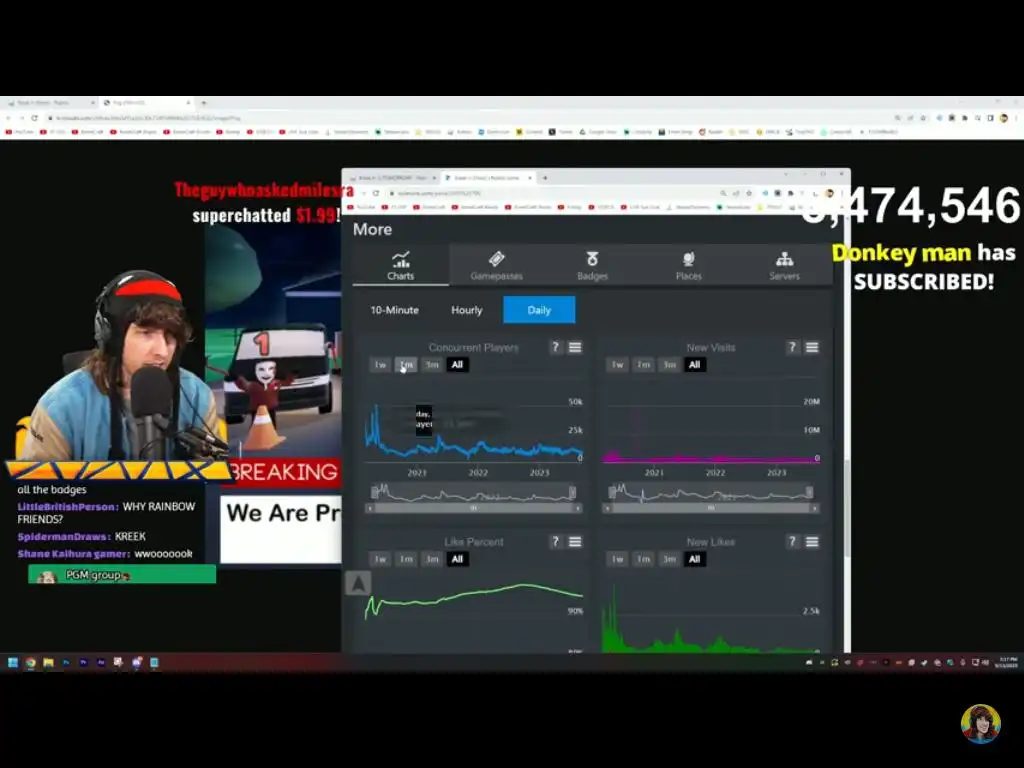Open new tab in front browser window
Screen dimensions: 1024x768
tap(545, 178)
